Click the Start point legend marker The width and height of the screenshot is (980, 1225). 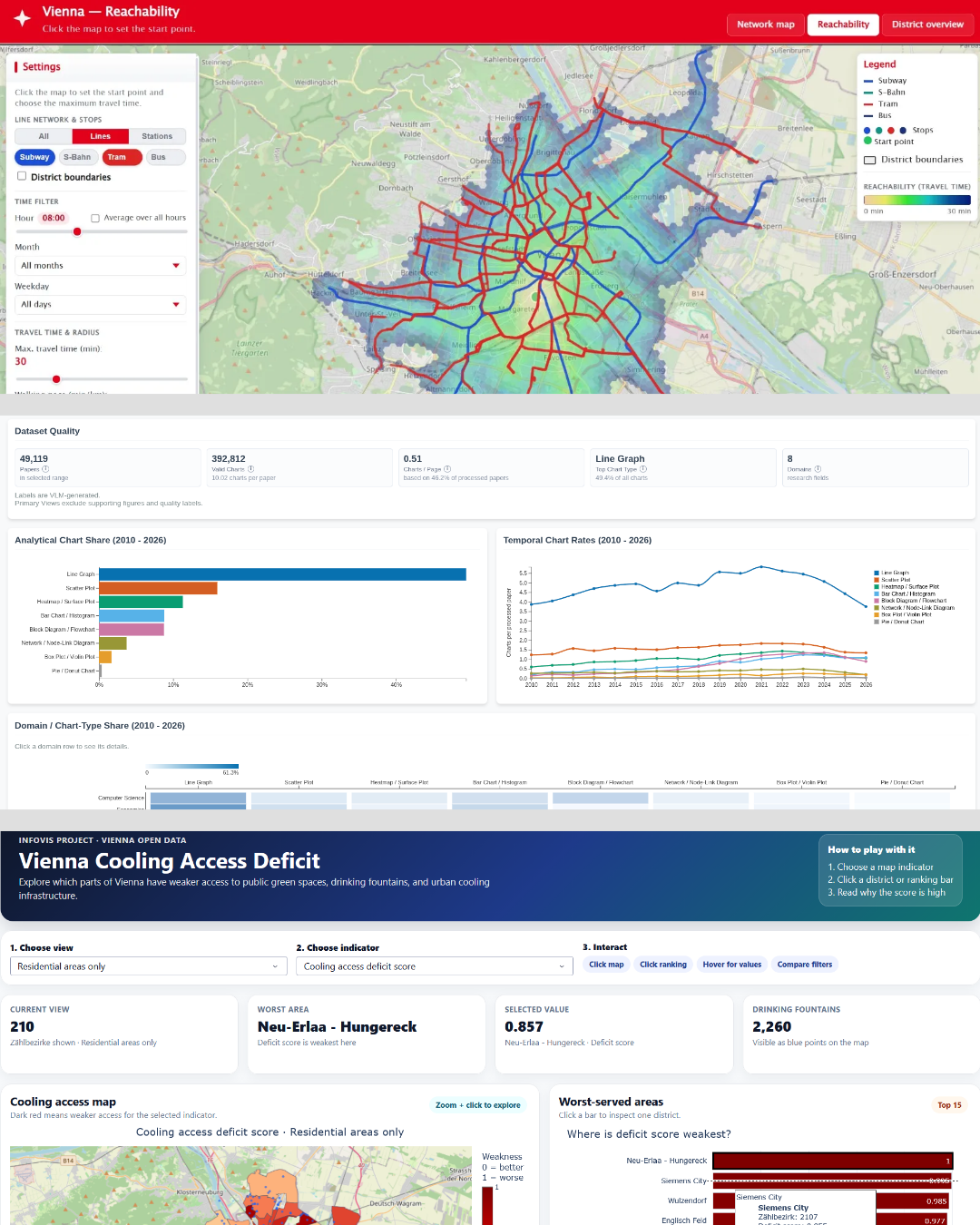[x=867, y=141]
